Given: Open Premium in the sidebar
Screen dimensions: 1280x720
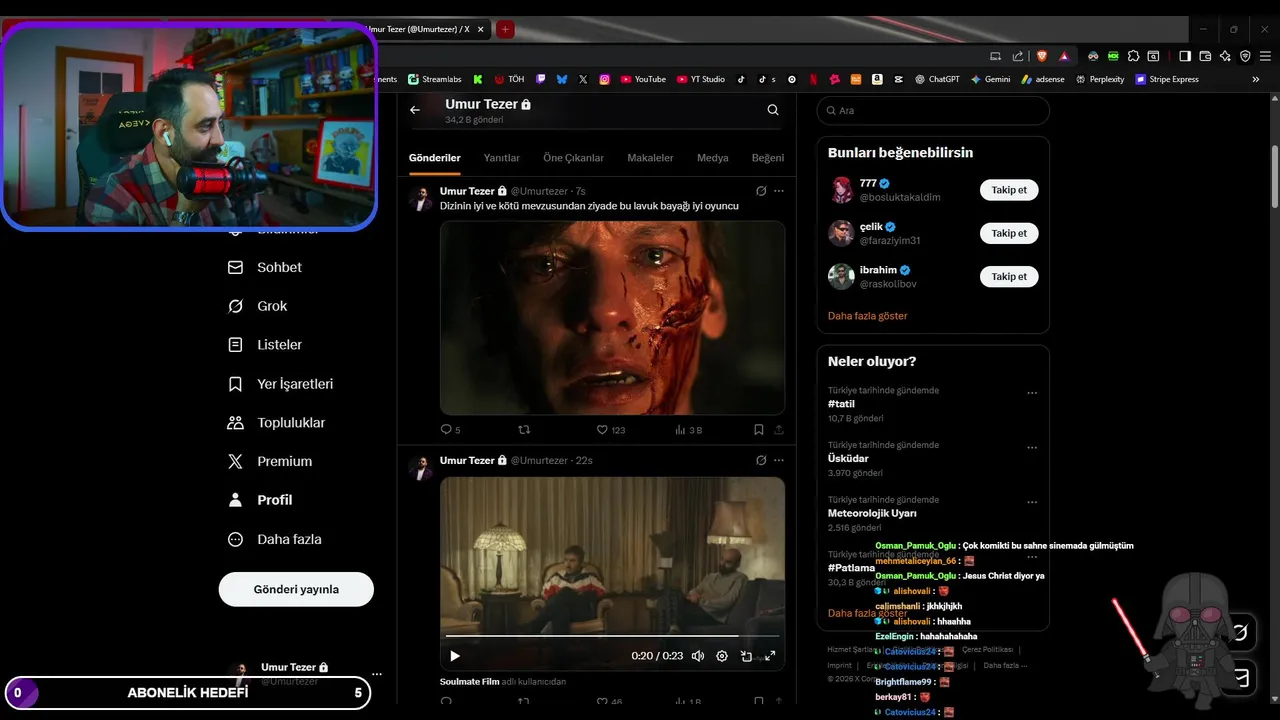Looking at the screenshot, I should tap(270, 461).
